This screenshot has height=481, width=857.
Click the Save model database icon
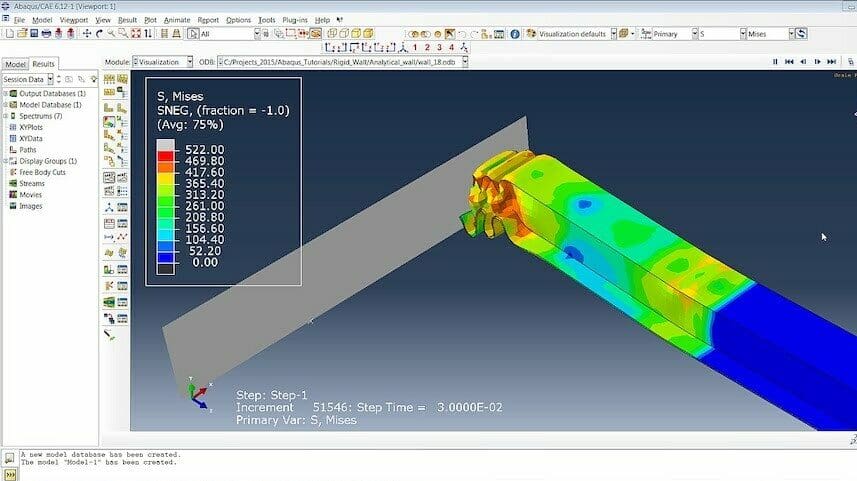[x=35, y=34]
